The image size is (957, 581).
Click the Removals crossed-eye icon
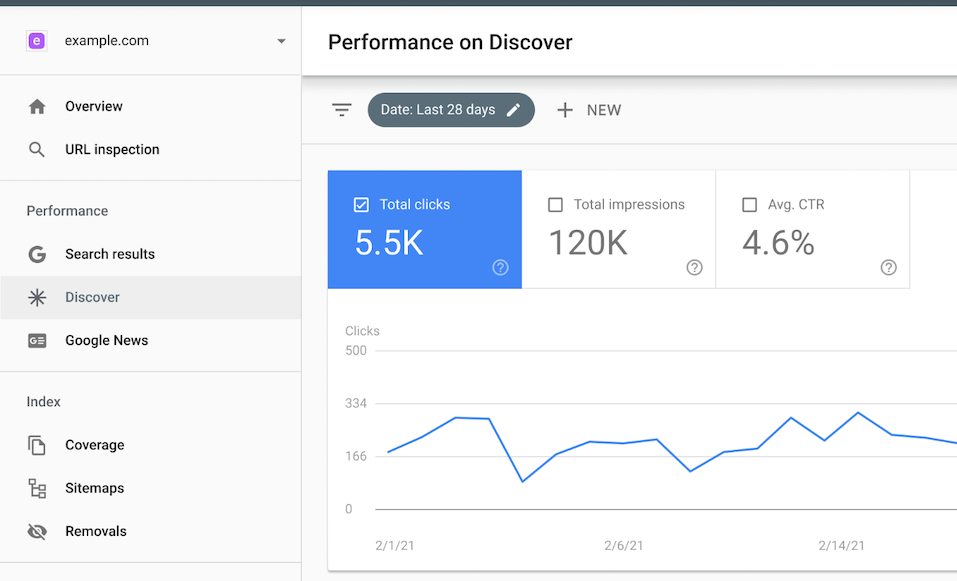37,532
